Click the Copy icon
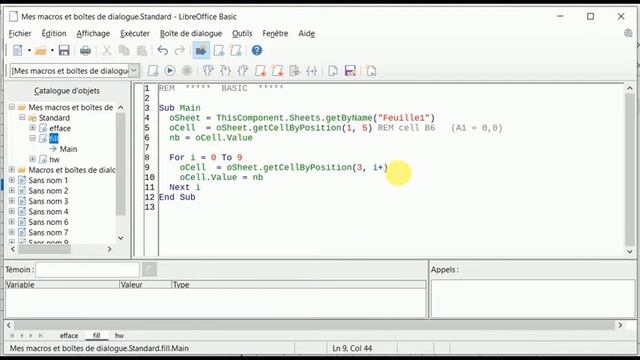 click(124, 51)
